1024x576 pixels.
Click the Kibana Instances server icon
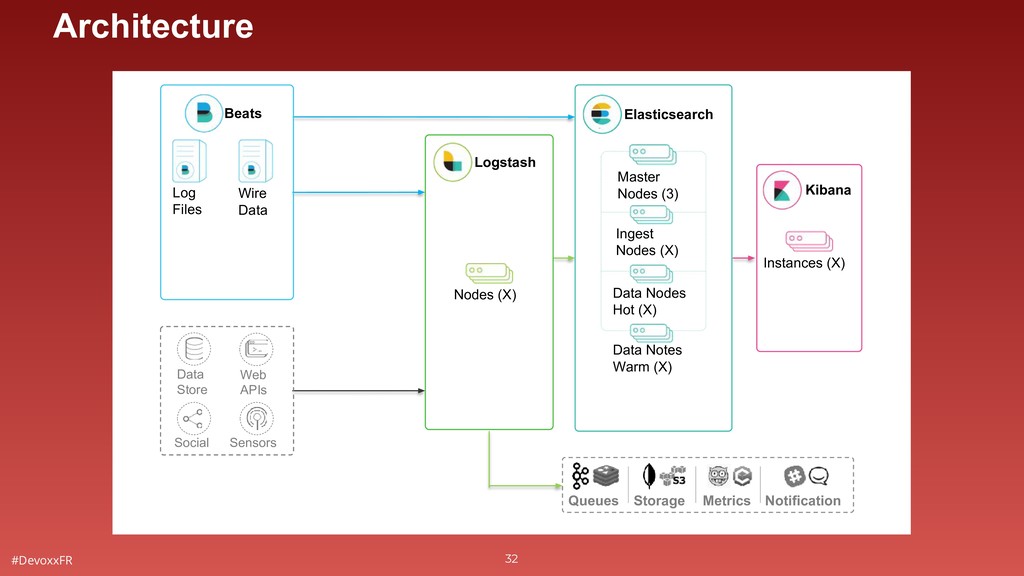[x=809, y=241]
